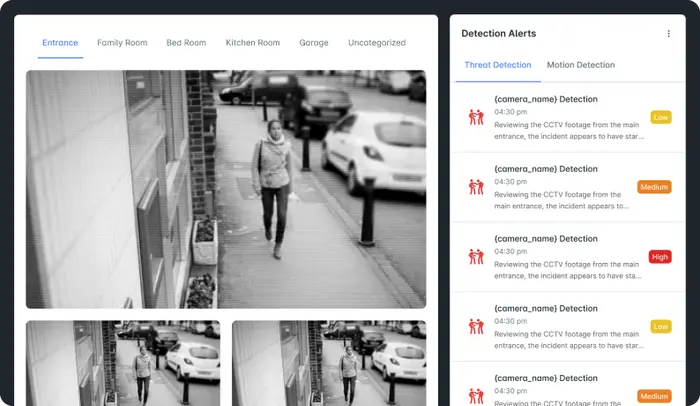Click the Medium badge on the second alert

(654, 187)
